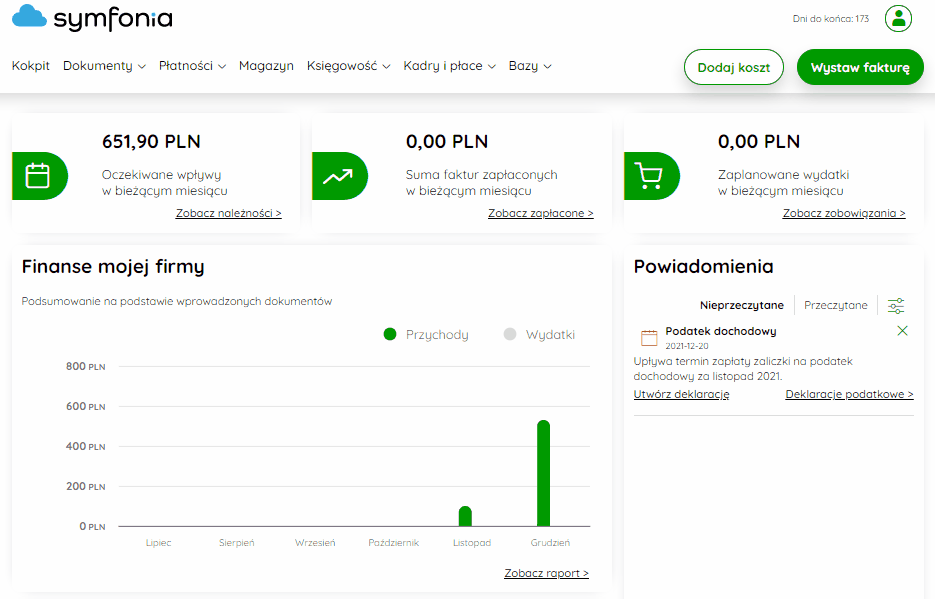
Task: Open the Księgowość menu
Action: point(342,66)
